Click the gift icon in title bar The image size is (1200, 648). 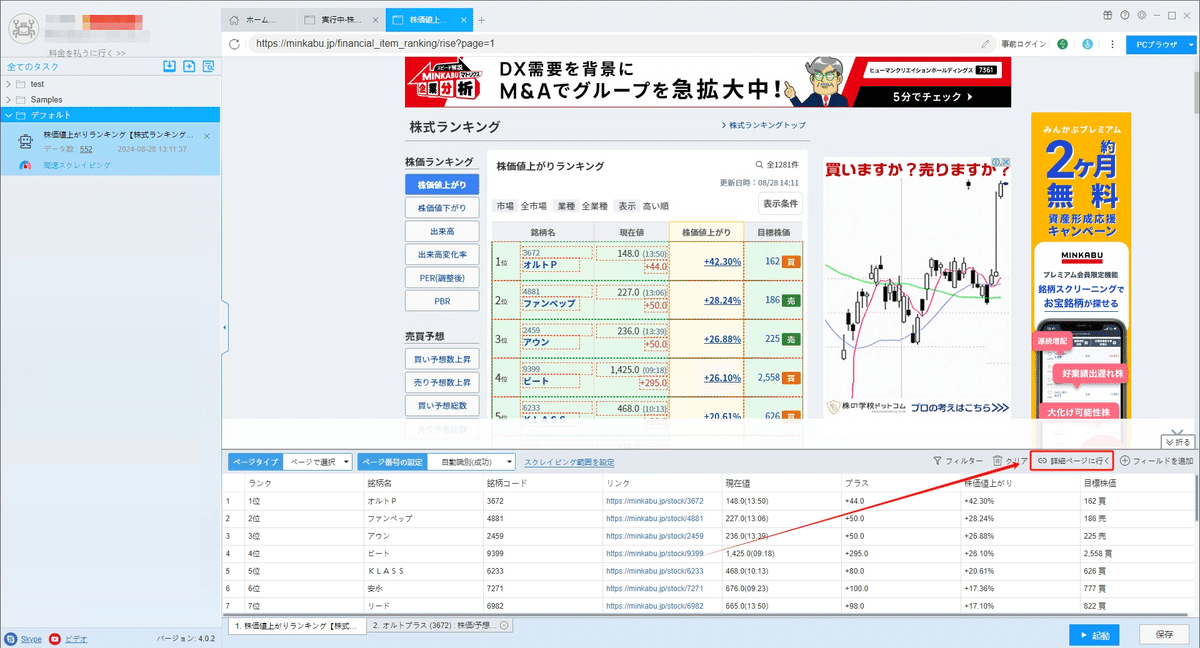[x=1108, y=14]
